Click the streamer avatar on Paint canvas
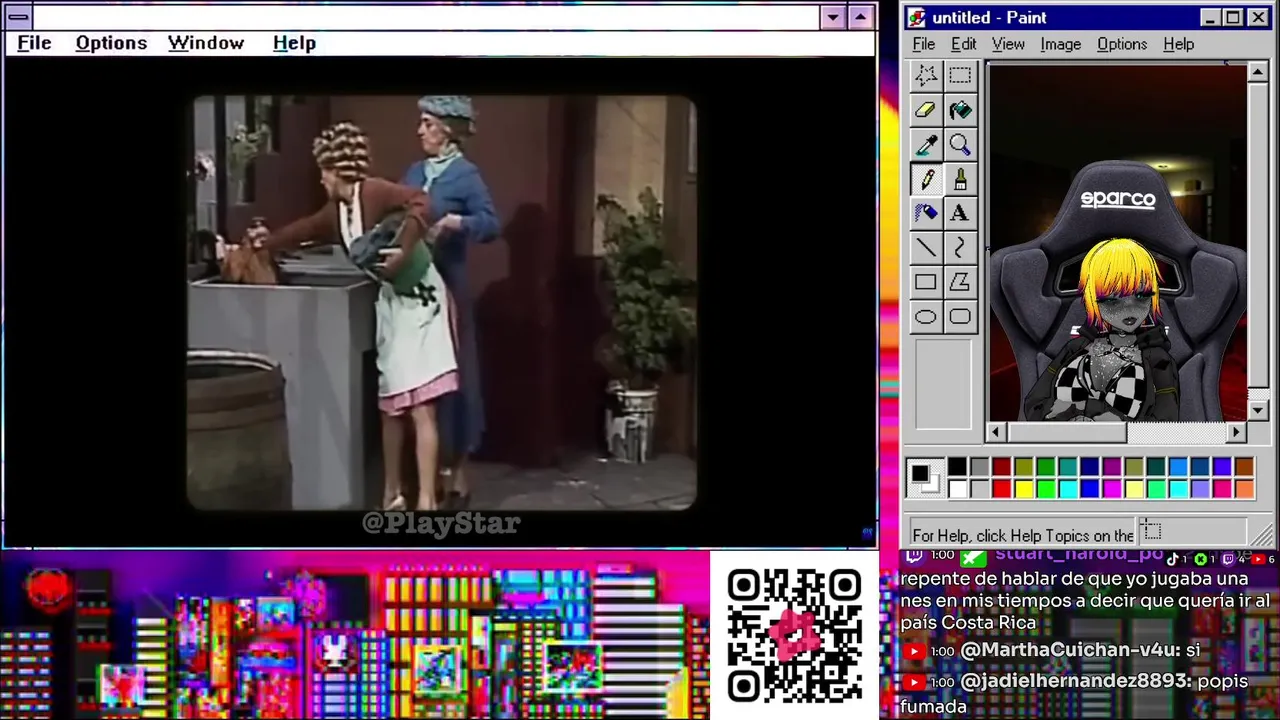This screenshot has height=720, width=1280. pos(1117,330)
